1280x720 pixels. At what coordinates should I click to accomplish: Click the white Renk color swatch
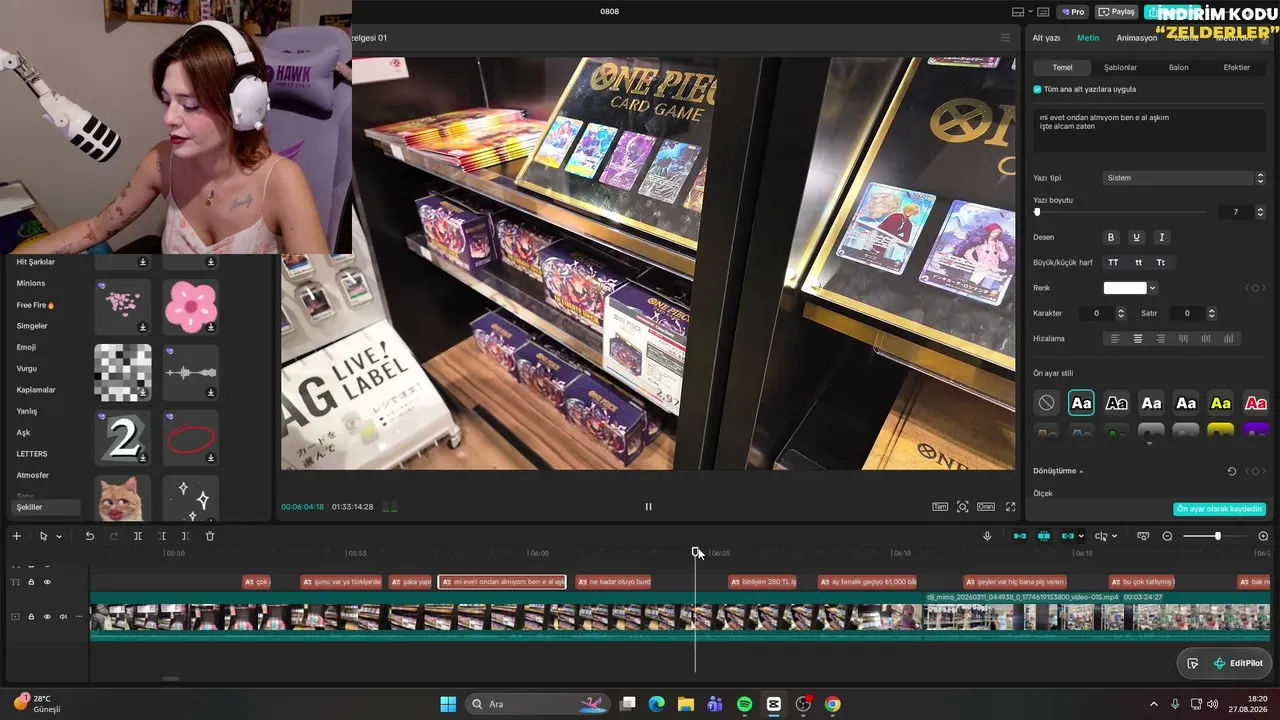click(x=1125, y=288)
